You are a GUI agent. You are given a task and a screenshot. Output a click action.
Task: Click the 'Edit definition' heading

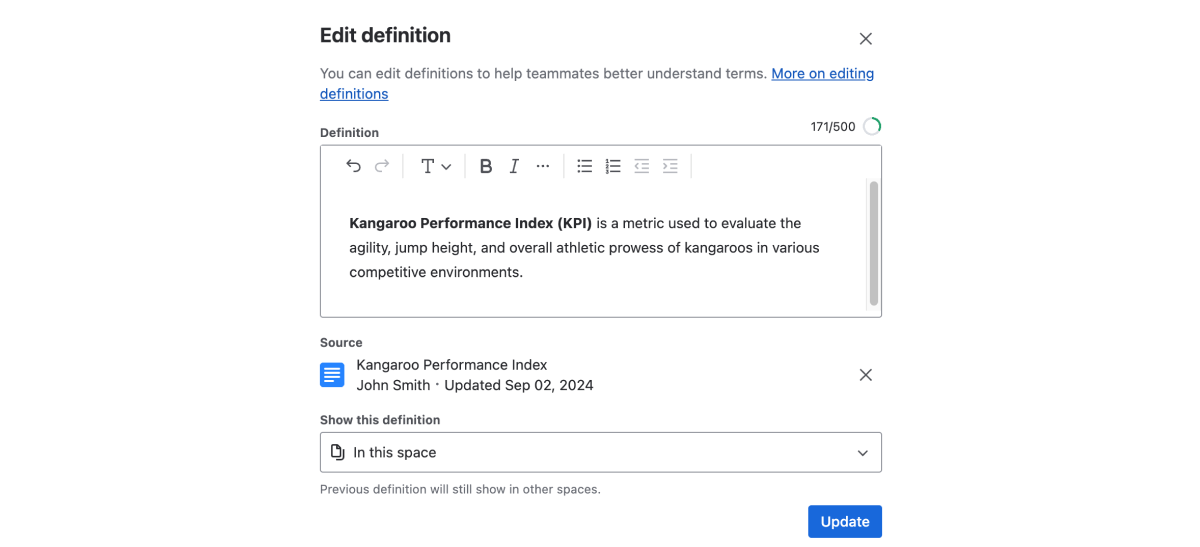pyautogui.click(x=385, y=35)
